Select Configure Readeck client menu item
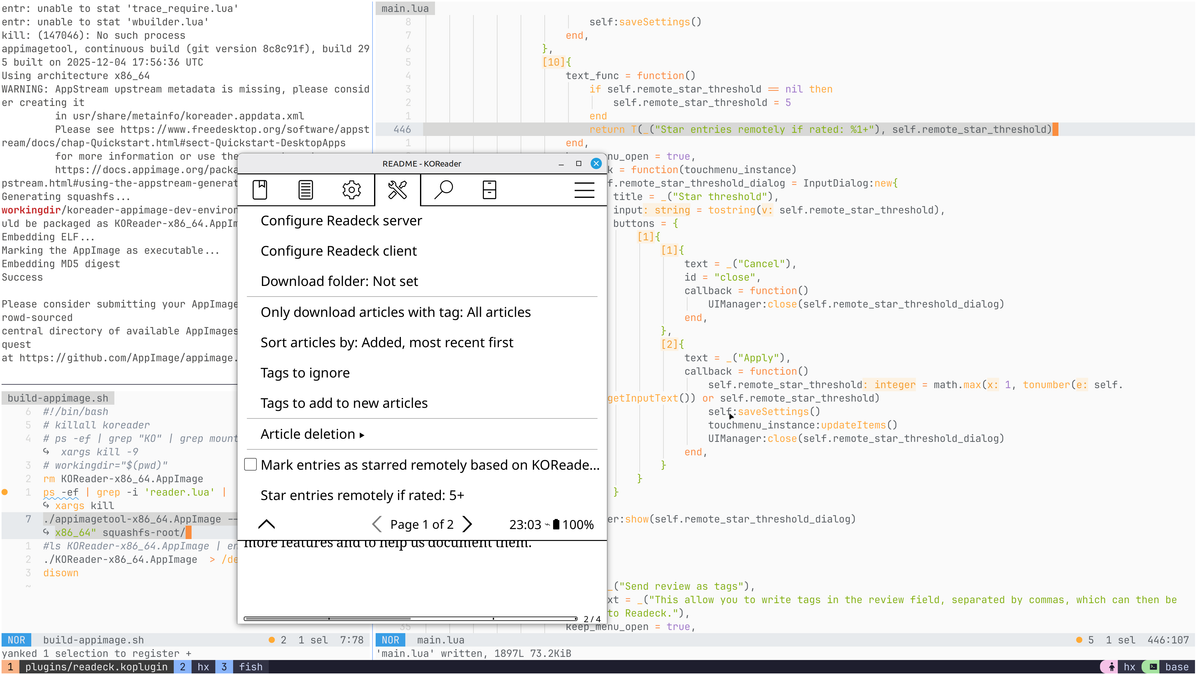Viewport: 1200px width, 675px height. pos(338,251)
